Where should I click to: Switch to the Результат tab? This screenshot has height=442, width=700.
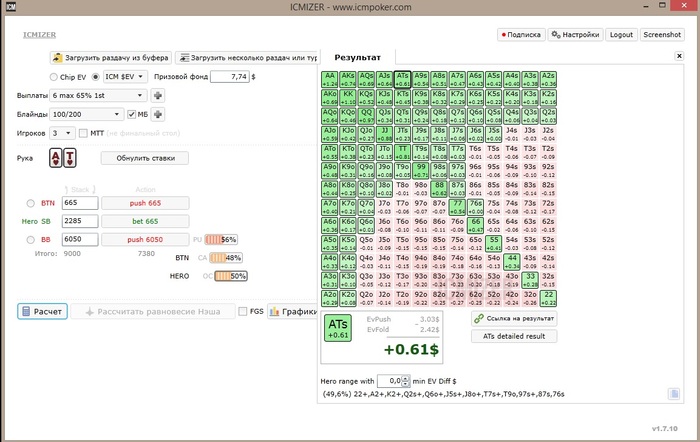pos(358,57)
